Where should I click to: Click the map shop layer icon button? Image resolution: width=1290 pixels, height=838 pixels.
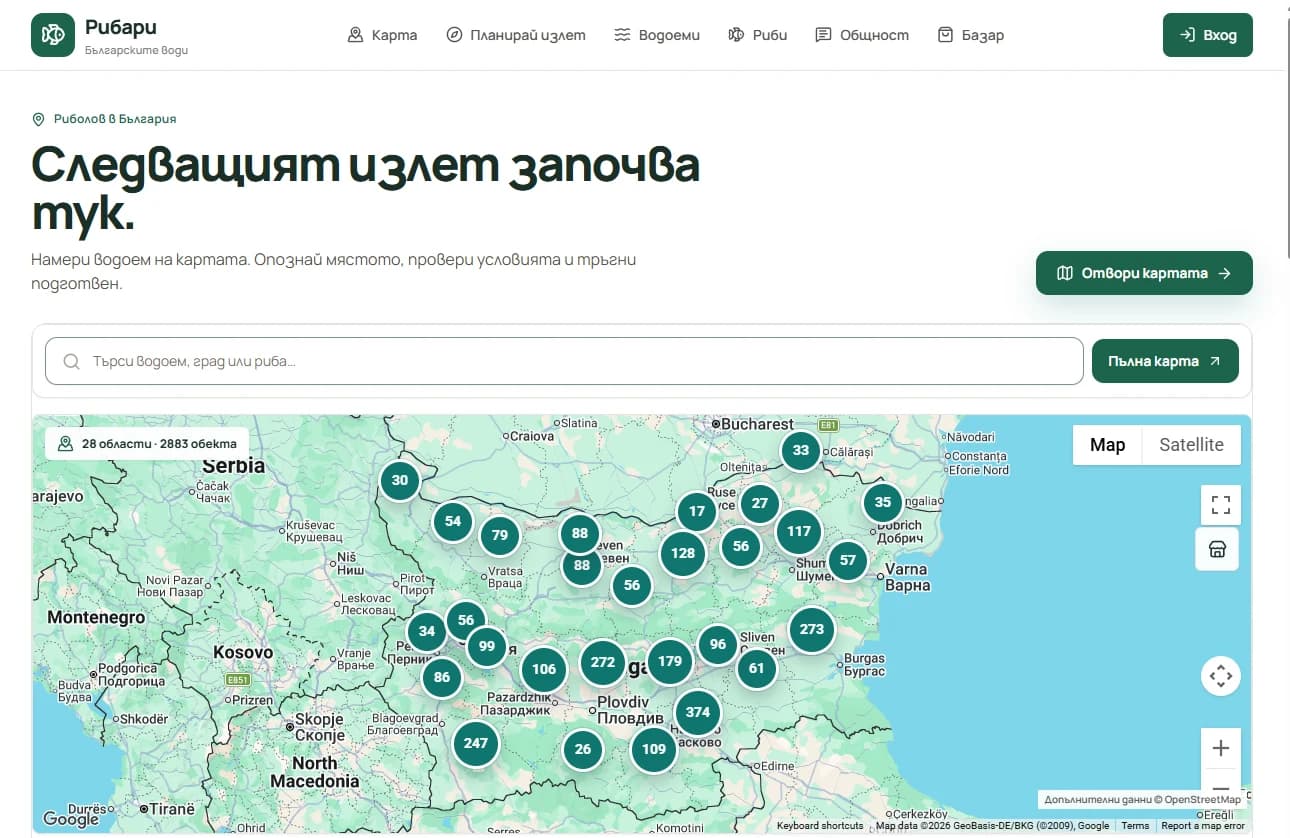tap(1217, 549)
